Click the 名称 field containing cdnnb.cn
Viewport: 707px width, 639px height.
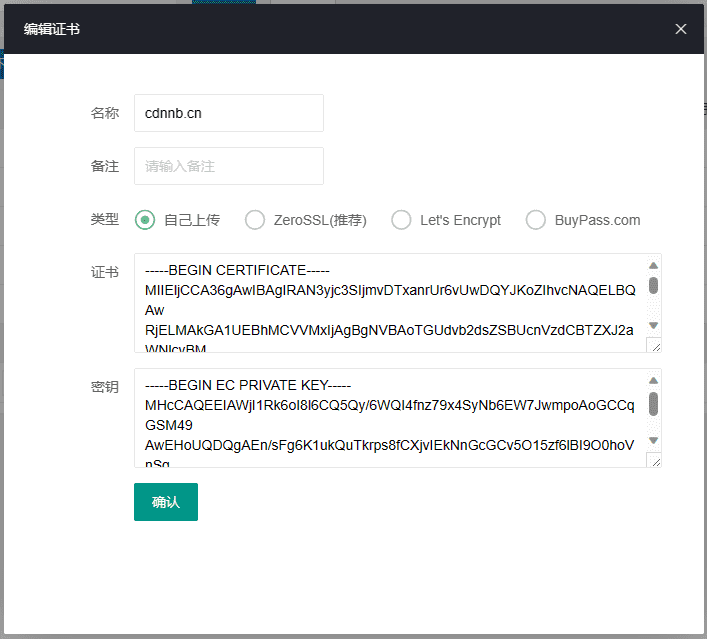pyautogui.click(x=228, y=113)
